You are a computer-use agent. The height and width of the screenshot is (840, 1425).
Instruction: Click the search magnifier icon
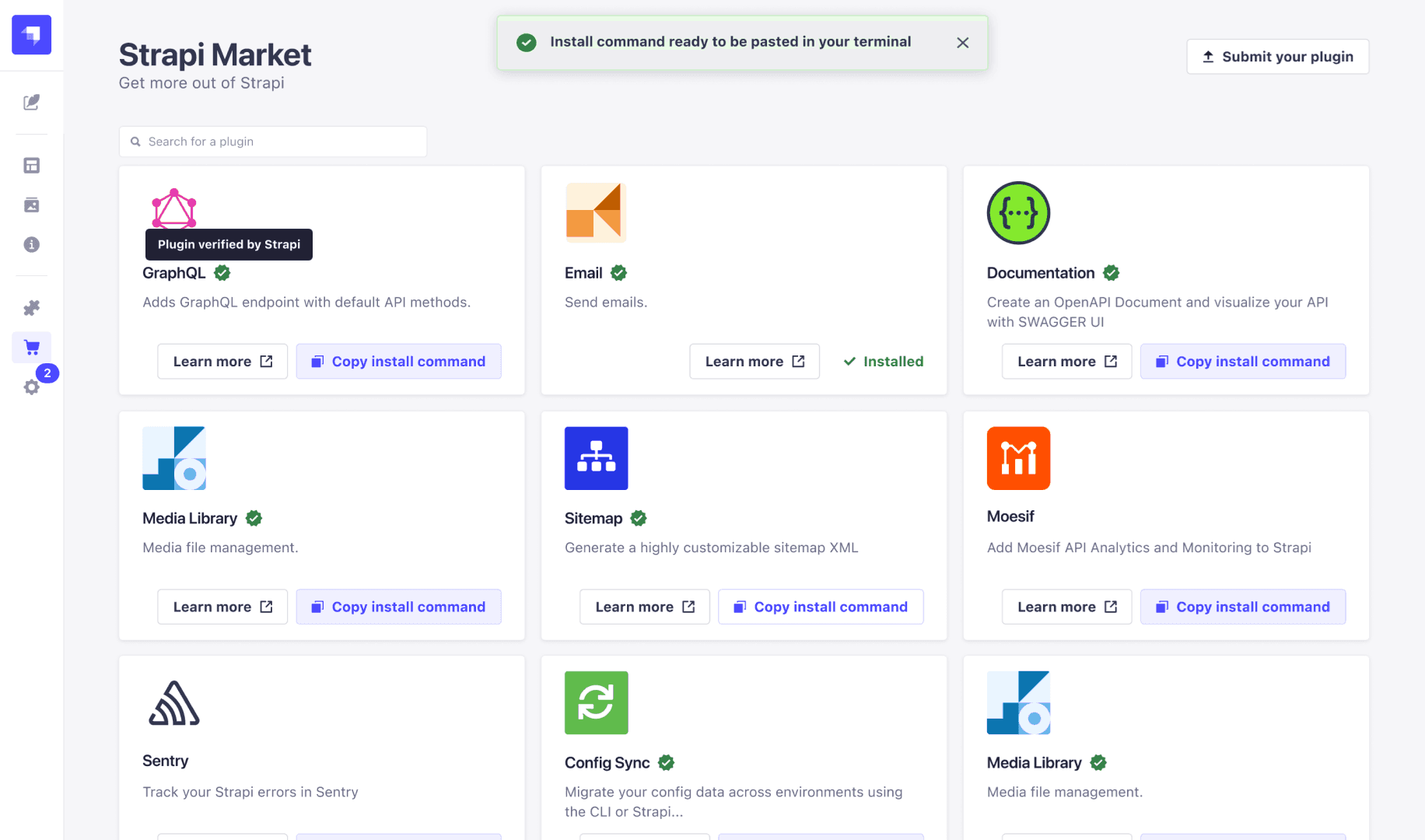[135, 142]
